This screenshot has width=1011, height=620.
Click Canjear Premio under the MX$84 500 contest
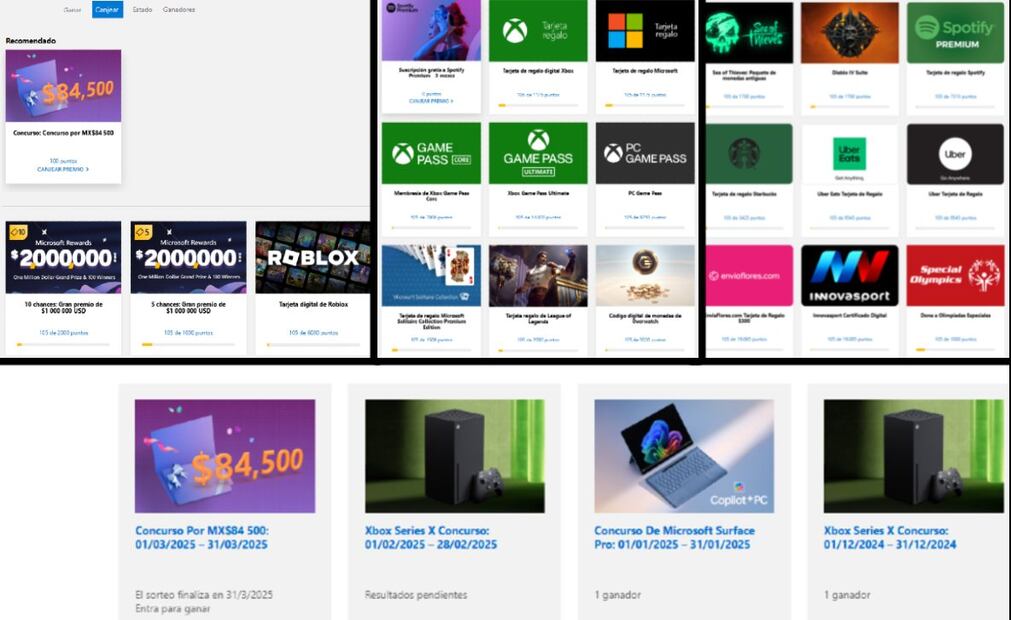(63, 169)
